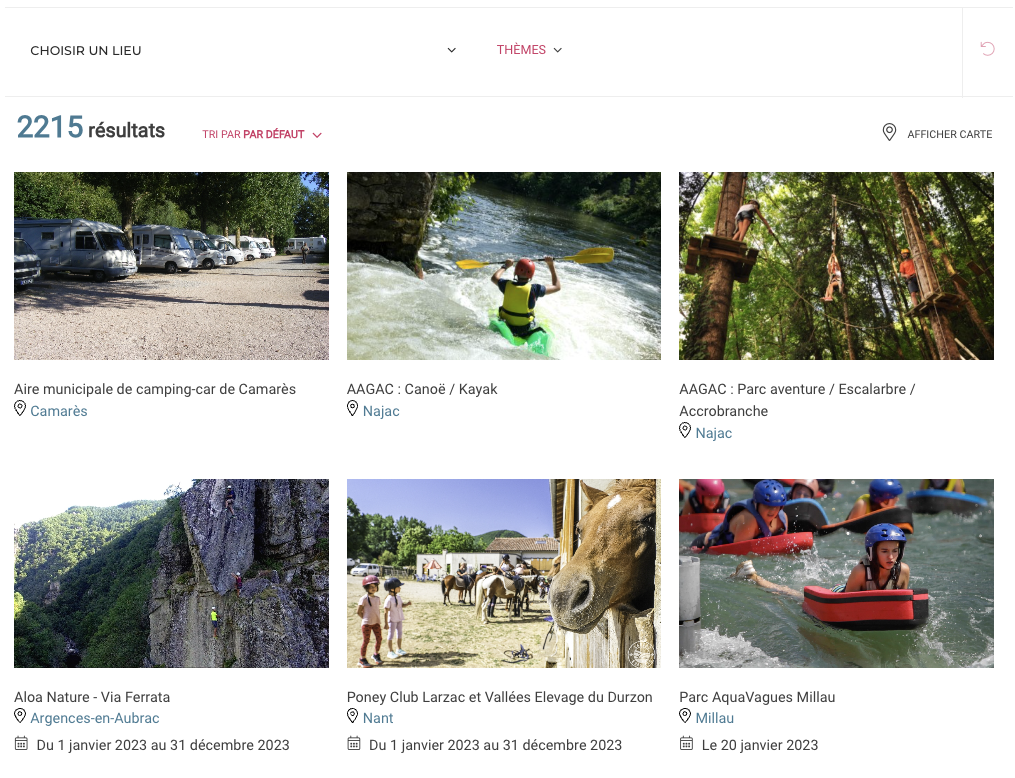
Task: Select the tree adventure park photo
Action: 836,266
